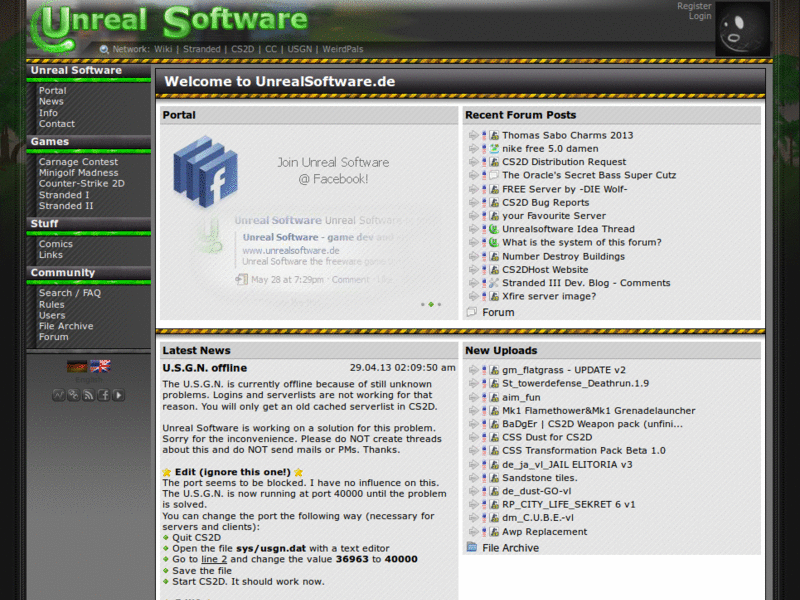Click the chain links icon in sidebar
This screenshot has height=600, width=800.
[x=73, y=395]
